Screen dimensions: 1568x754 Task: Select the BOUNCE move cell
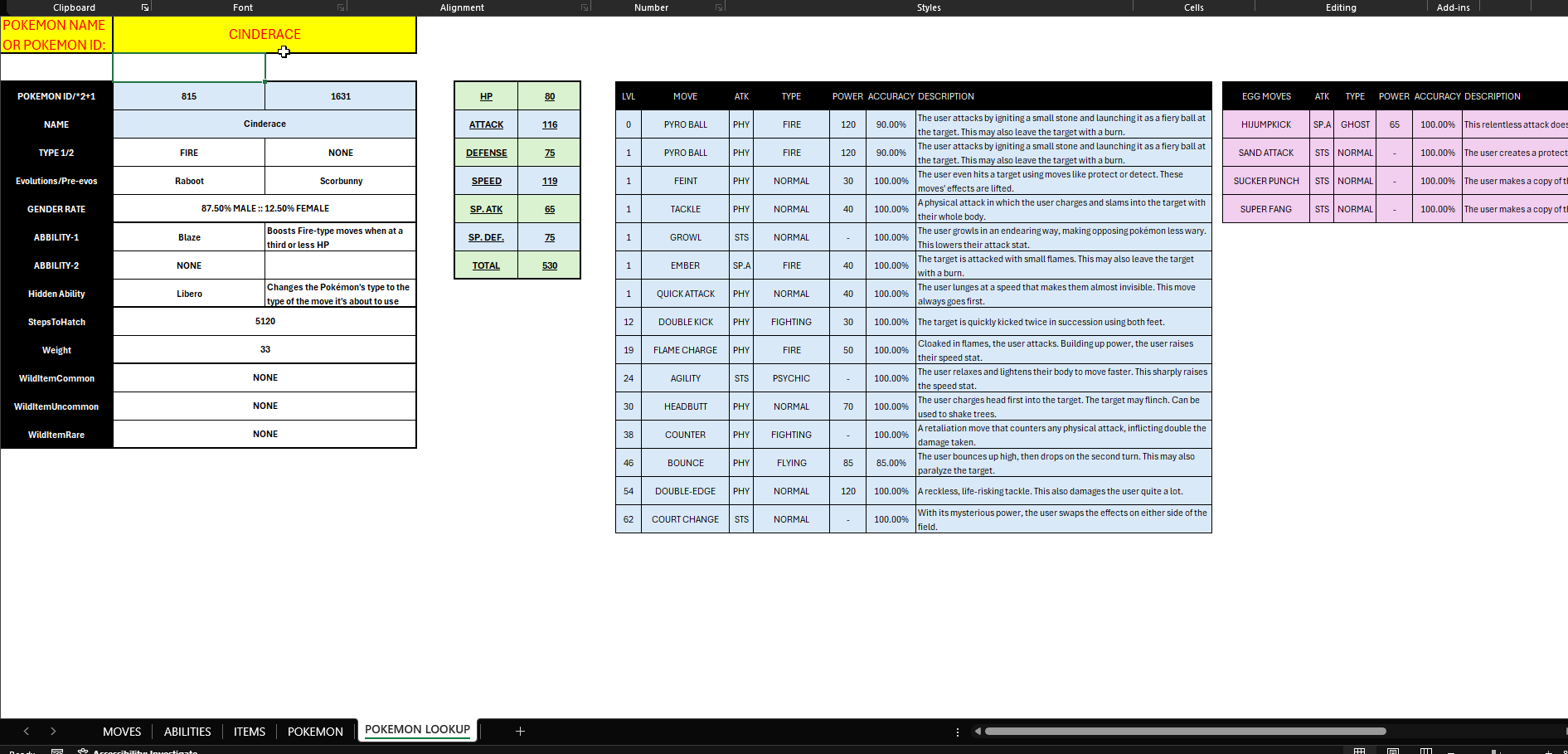tap(685, 463)
